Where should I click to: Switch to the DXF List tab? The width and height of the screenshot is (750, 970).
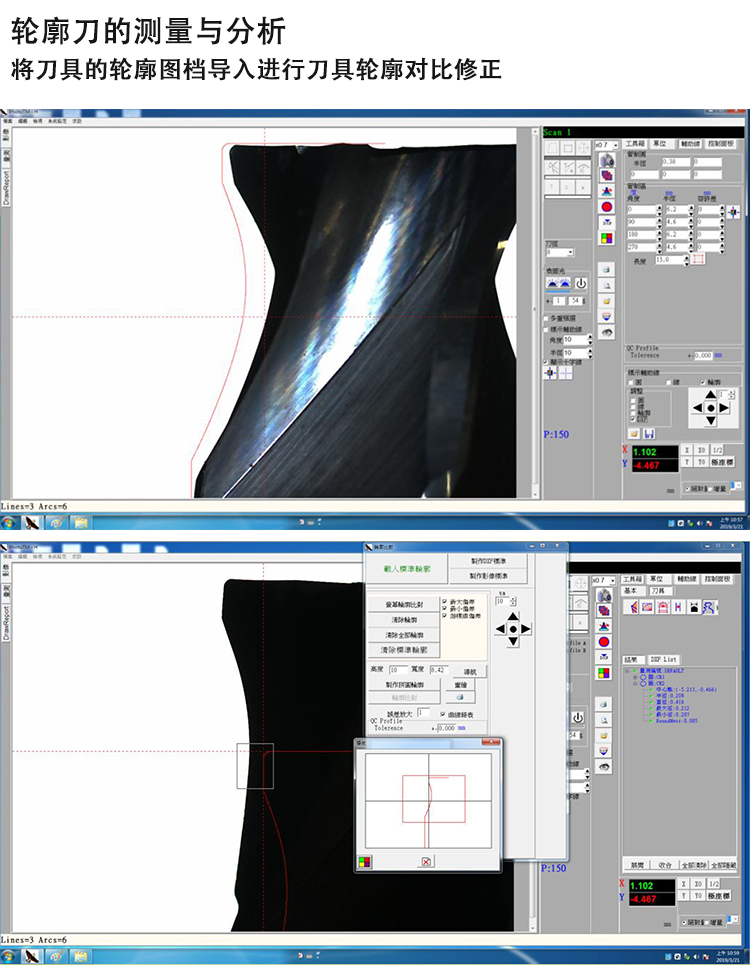[664, 659]
